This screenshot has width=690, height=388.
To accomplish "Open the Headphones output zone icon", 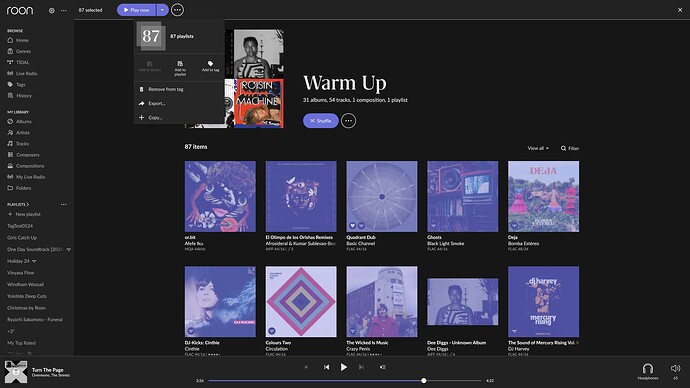I will click(x=648, y=368).
